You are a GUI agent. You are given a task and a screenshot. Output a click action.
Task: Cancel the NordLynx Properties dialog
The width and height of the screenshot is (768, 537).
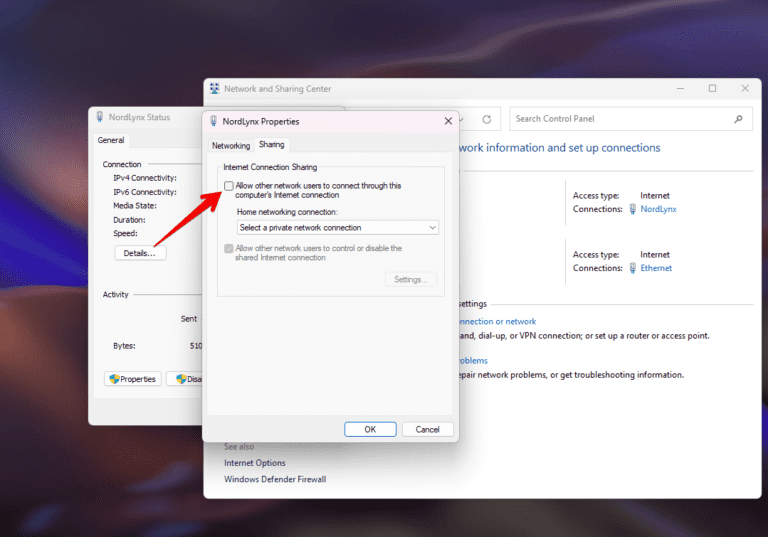click(x=427, y=429)
